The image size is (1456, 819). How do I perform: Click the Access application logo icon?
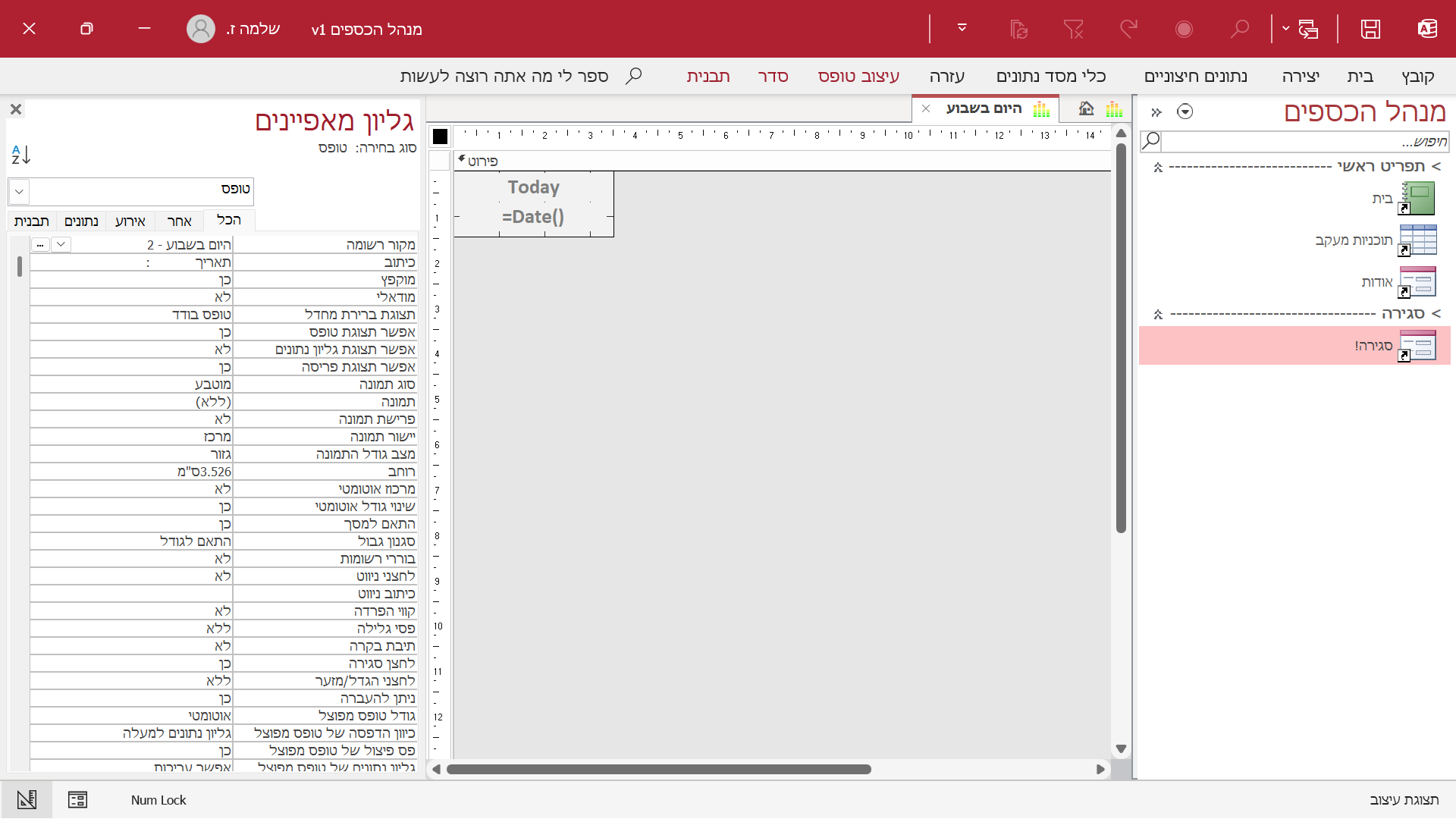point(1427,29)
